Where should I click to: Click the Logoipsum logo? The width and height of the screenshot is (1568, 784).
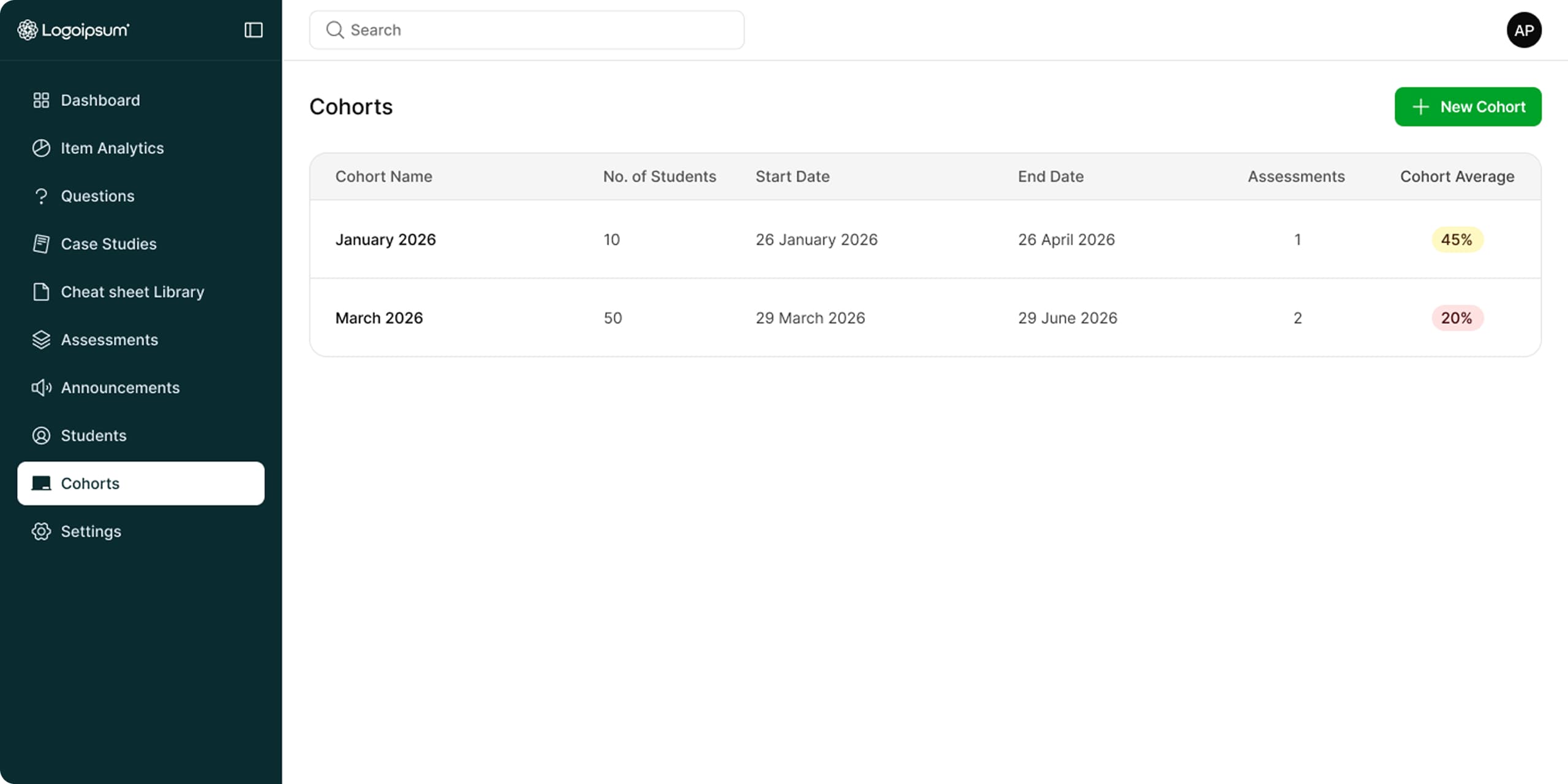tap(73, 30)
